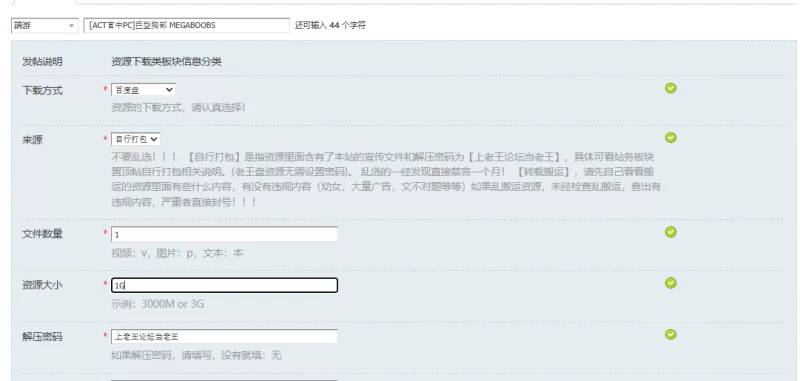Click the hint 视频：v，图片：p，文本：本
800x381 pixels.
pyautogui.click(x=177, y=253)
